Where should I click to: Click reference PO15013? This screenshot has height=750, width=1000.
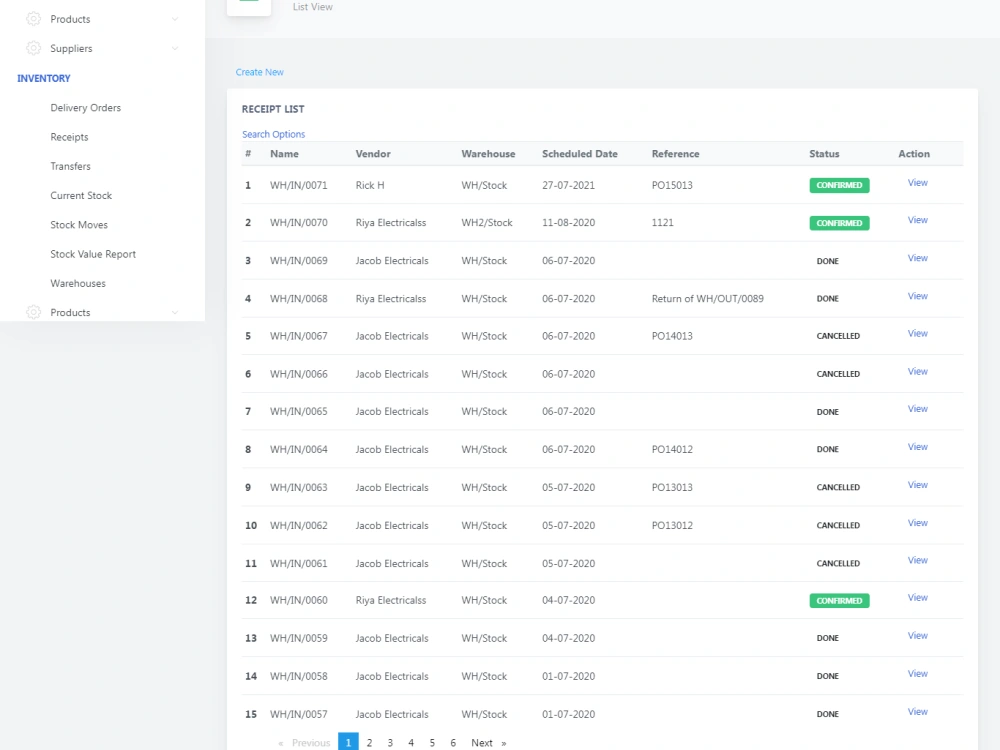coord(672,186)
